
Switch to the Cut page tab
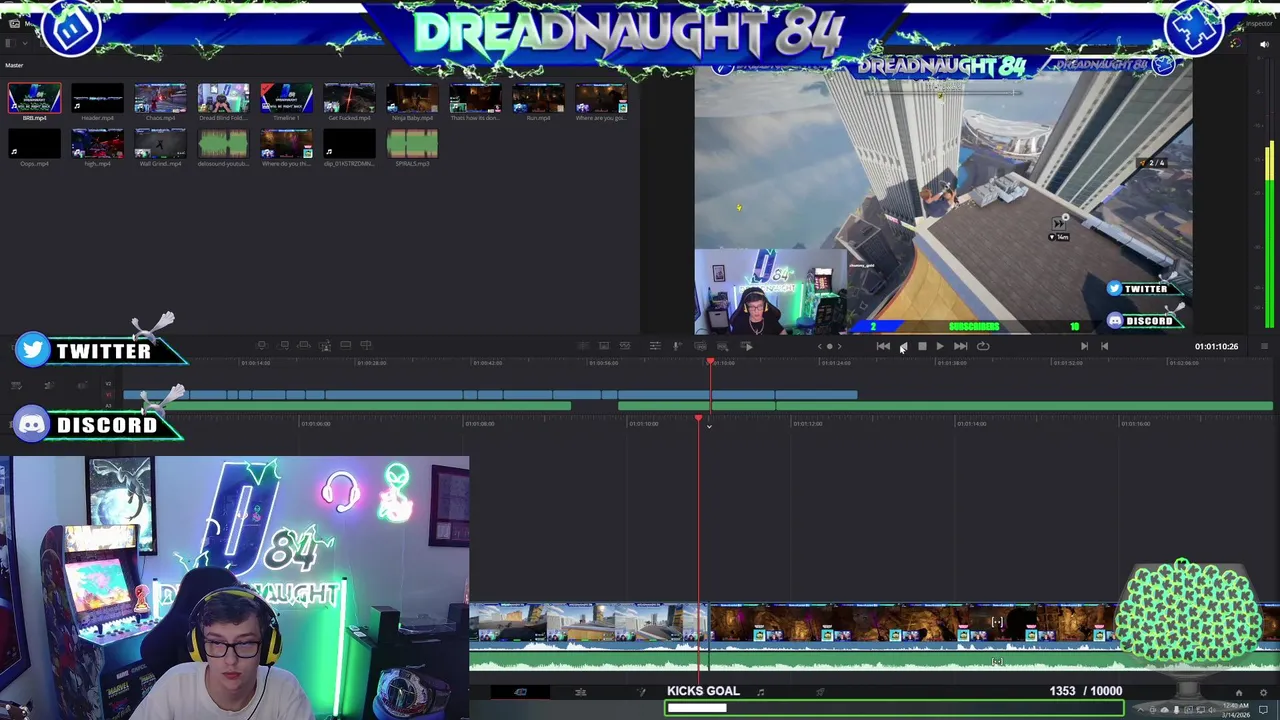[520, 691]
